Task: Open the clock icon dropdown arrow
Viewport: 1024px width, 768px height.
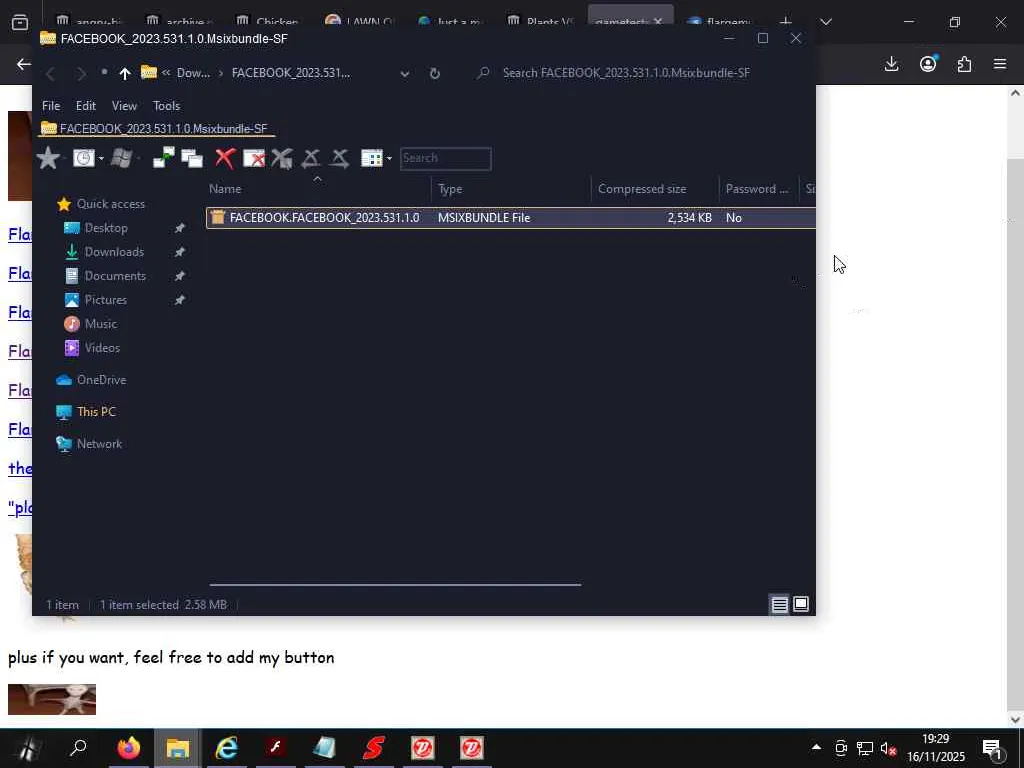Action: (x=101, y=159)
